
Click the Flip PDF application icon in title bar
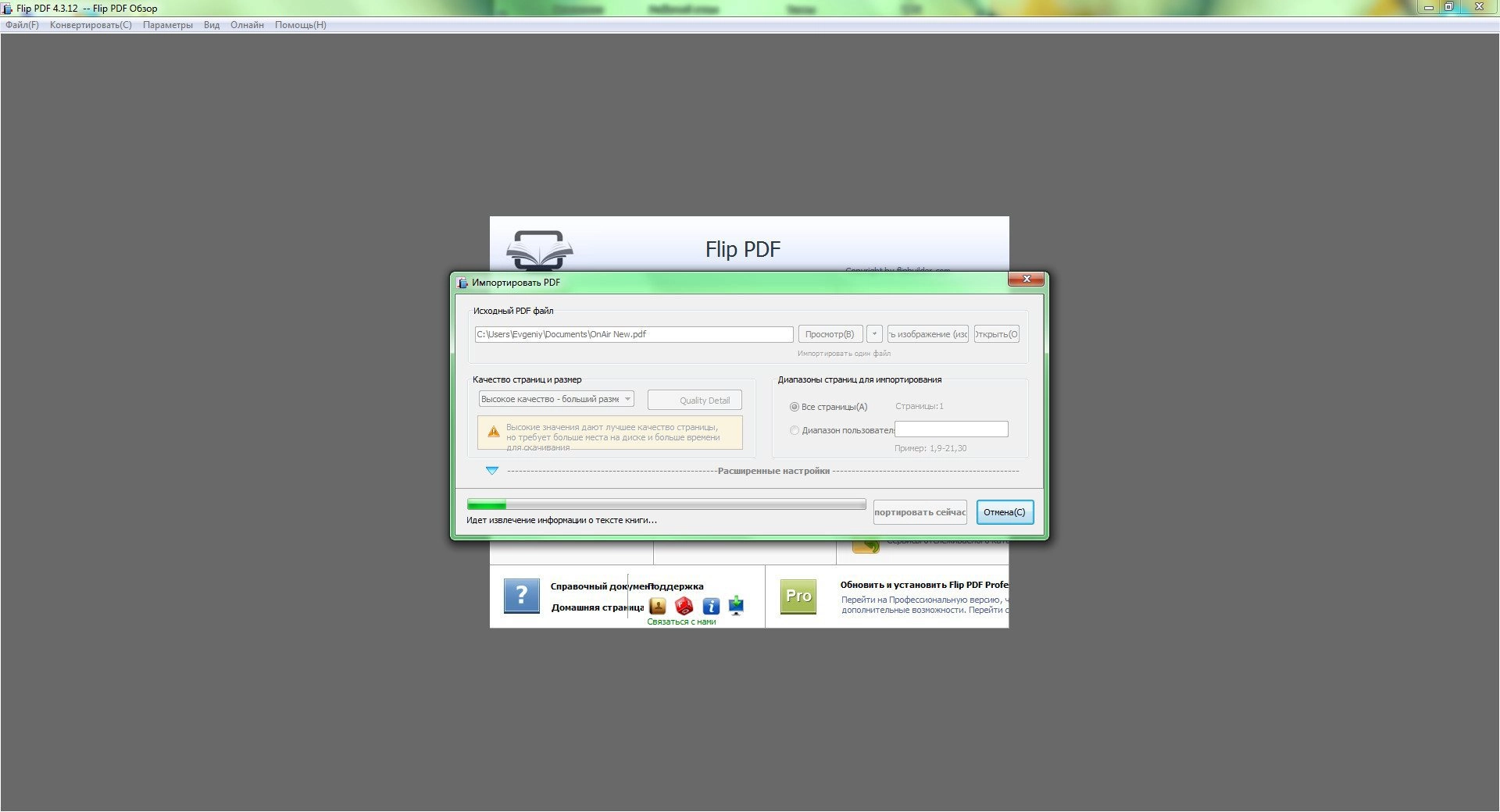pyautogui.click(x=8, y=9)
